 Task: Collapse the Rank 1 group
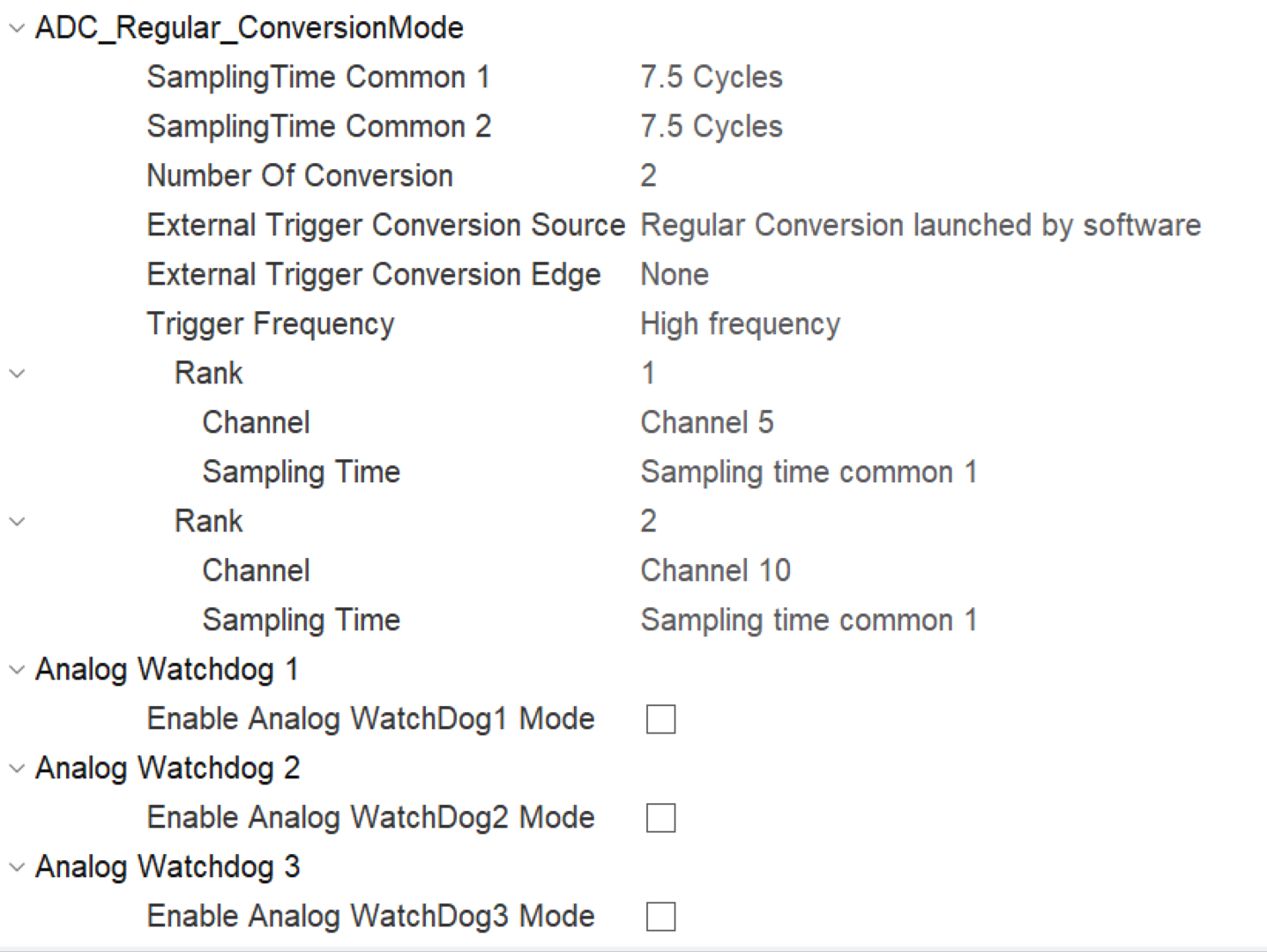tap(16, 374)
